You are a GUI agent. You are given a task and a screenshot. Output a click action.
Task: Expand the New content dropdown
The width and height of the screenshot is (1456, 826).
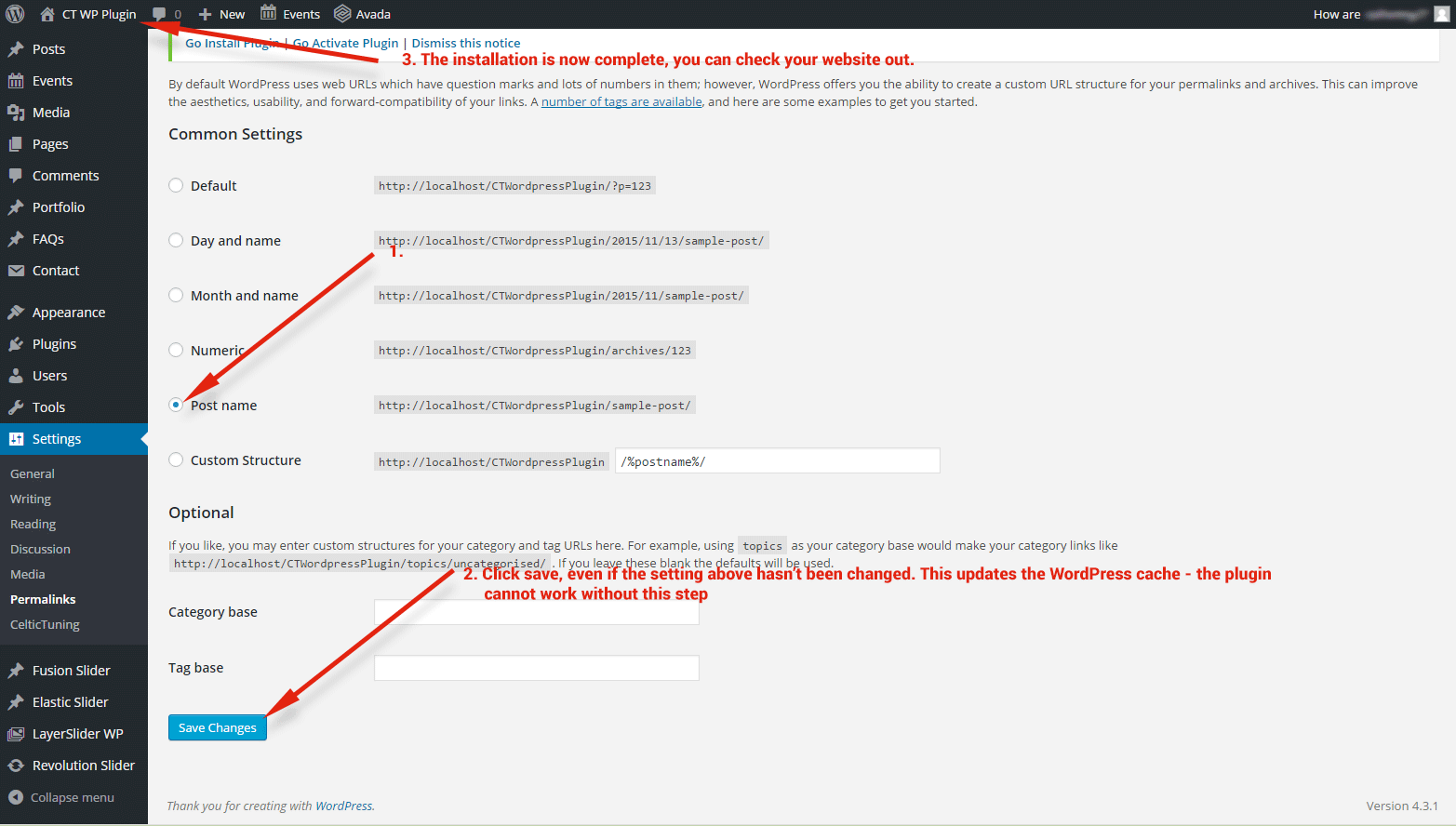click(x=222, y=14)
